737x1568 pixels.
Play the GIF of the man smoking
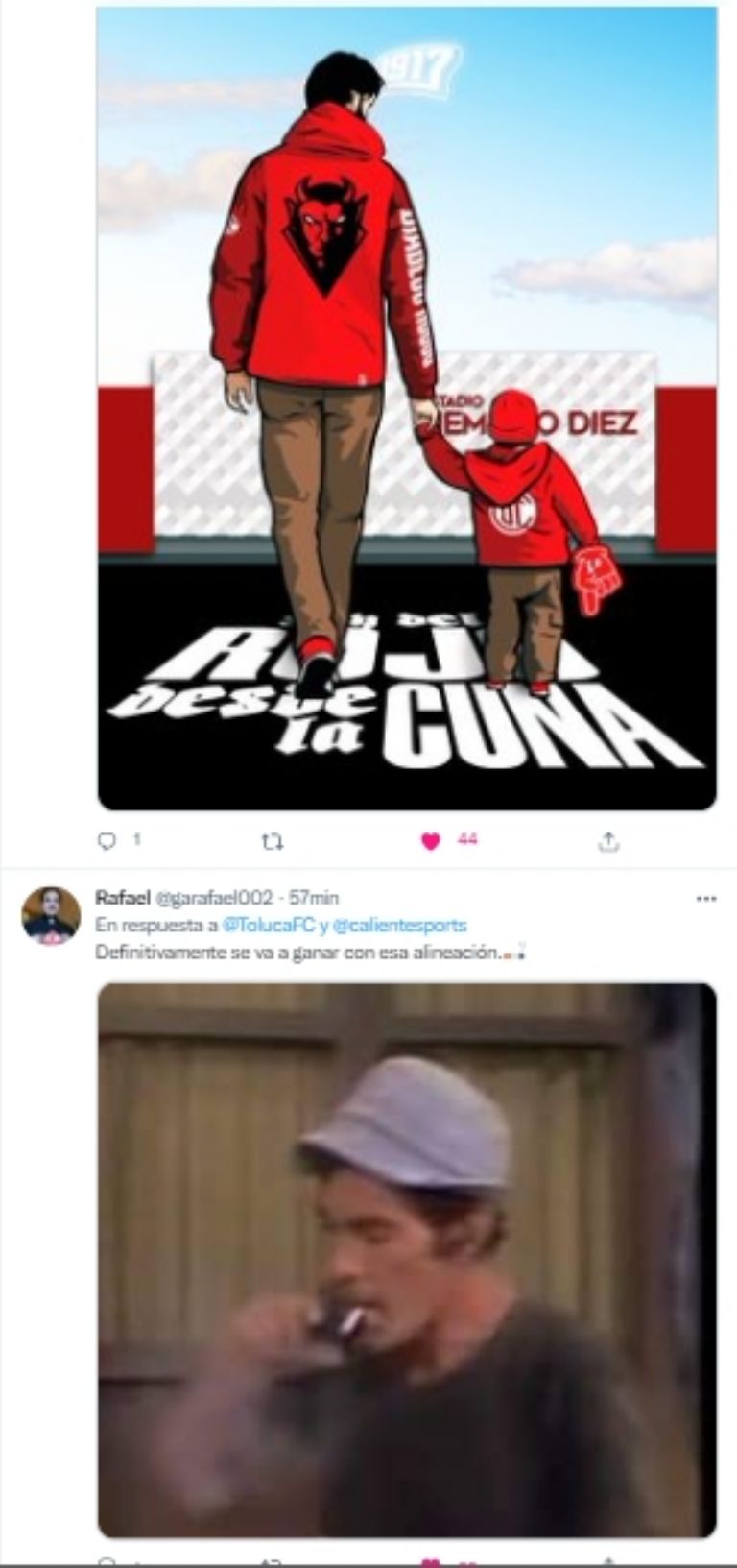tap(407, 1259)
